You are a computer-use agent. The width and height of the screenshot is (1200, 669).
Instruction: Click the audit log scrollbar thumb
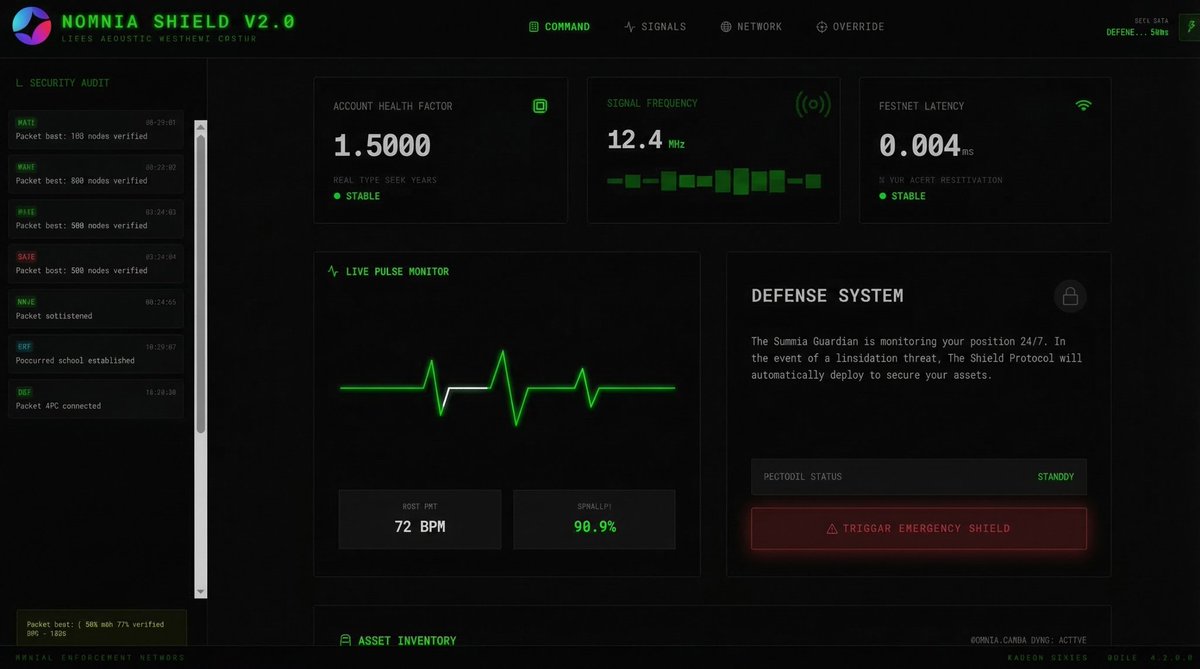[x=201, y=283]
